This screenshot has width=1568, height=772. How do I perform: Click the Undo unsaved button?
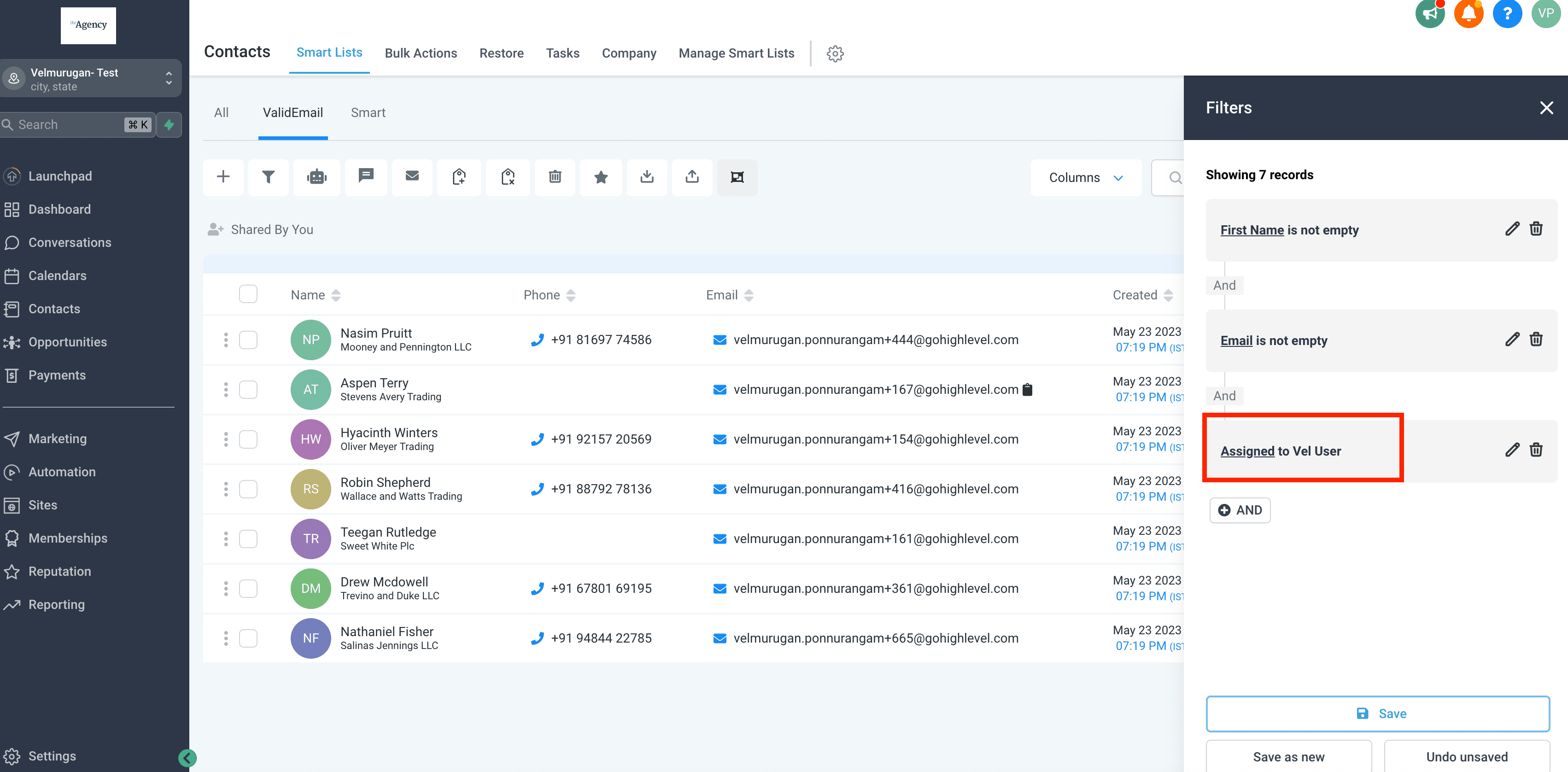[x=1466, y=757]
